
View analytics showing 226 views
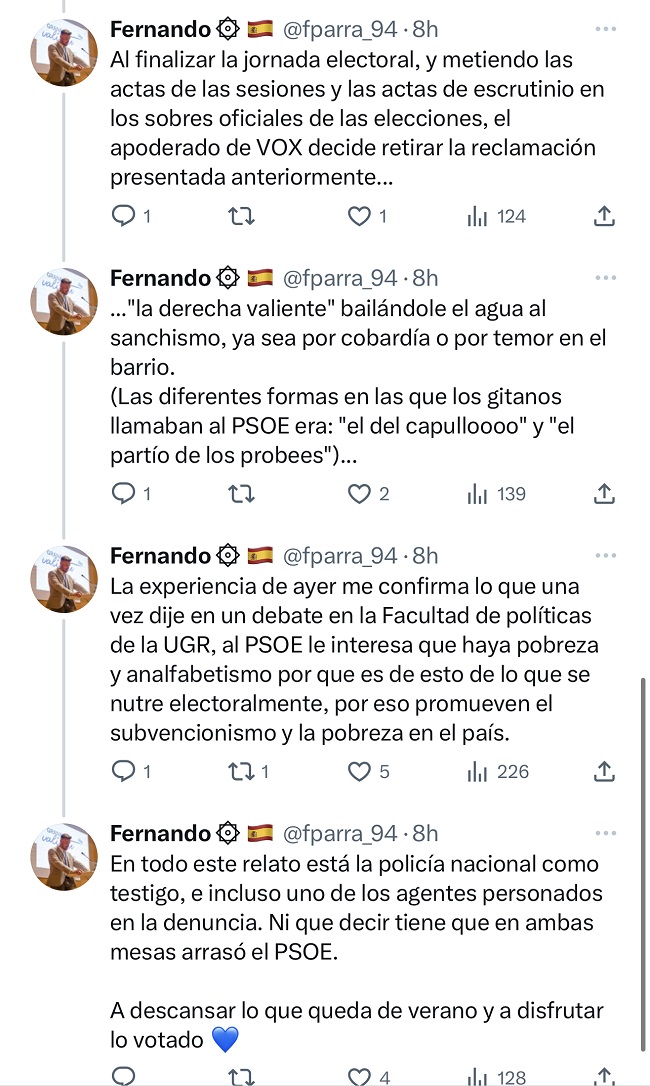click(498, 772)
